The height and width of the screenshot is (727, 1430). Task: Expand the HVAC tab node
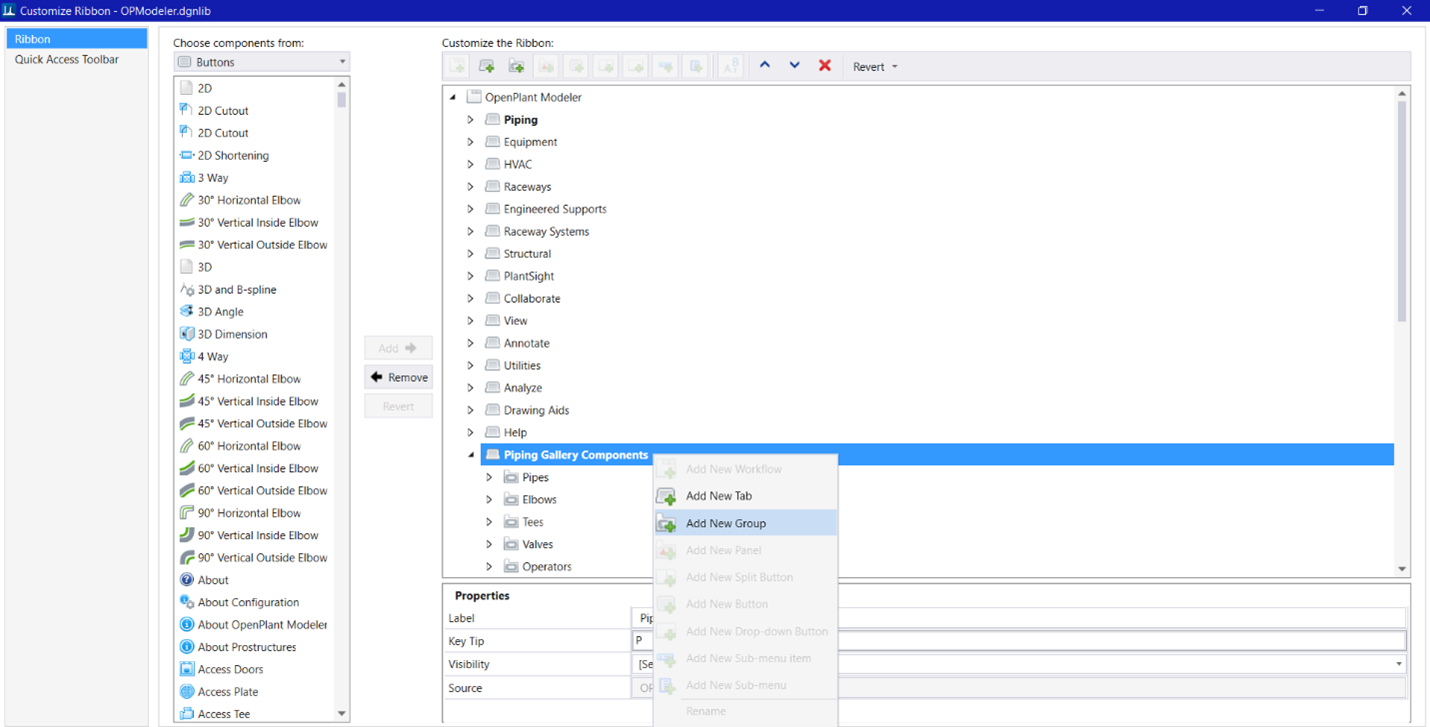(471, 164)
